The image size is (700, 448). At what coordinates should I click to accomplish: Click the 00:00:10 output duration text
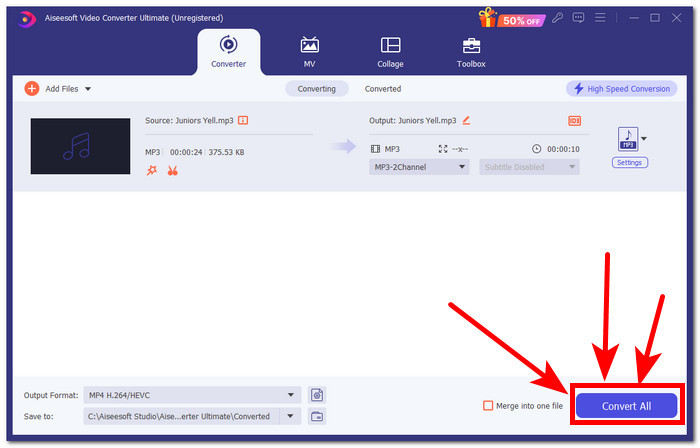click(563, 149)
